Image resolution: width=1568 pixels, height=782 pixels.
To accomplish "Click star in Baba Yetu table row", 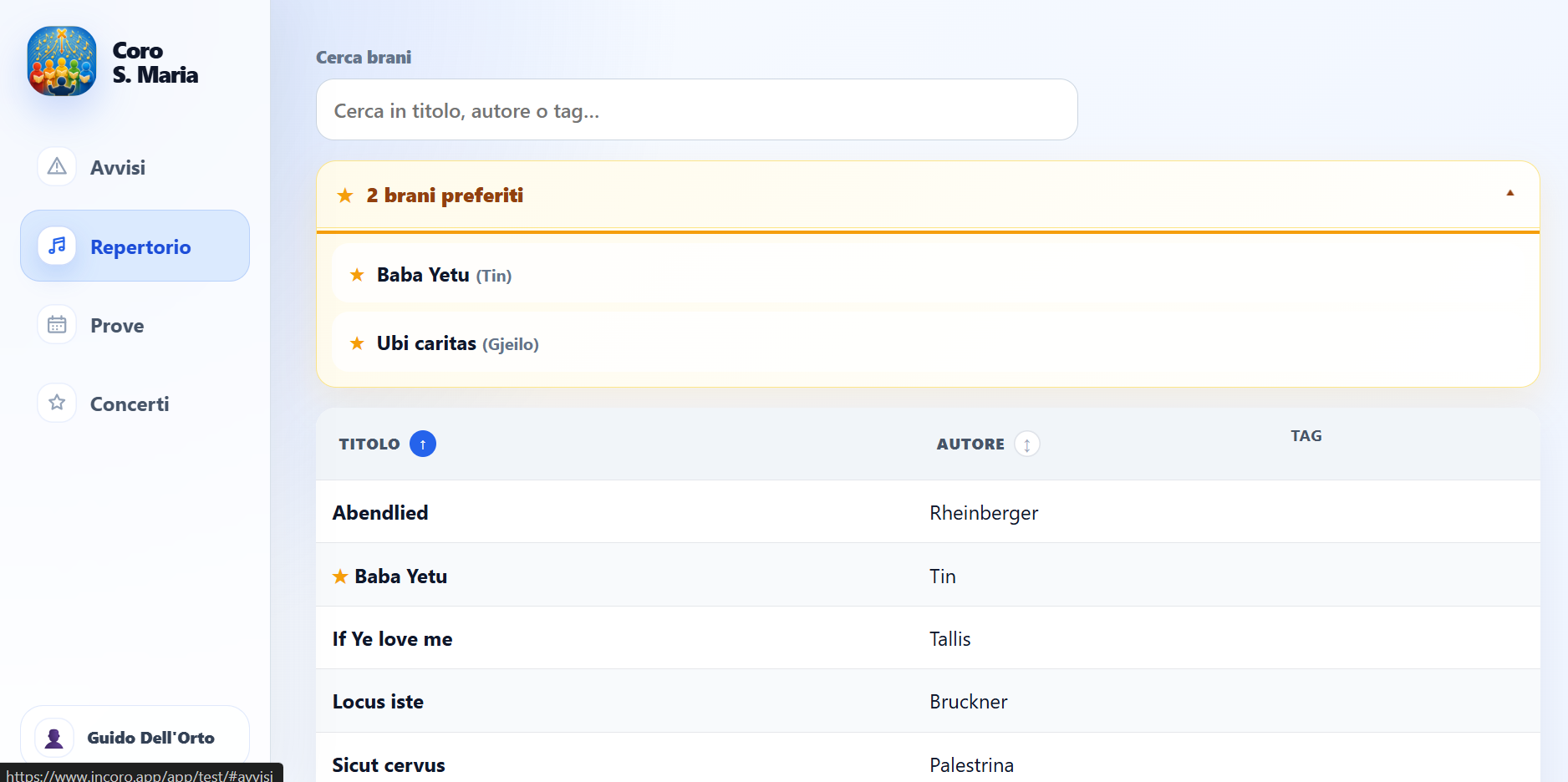I will [340, 576].
